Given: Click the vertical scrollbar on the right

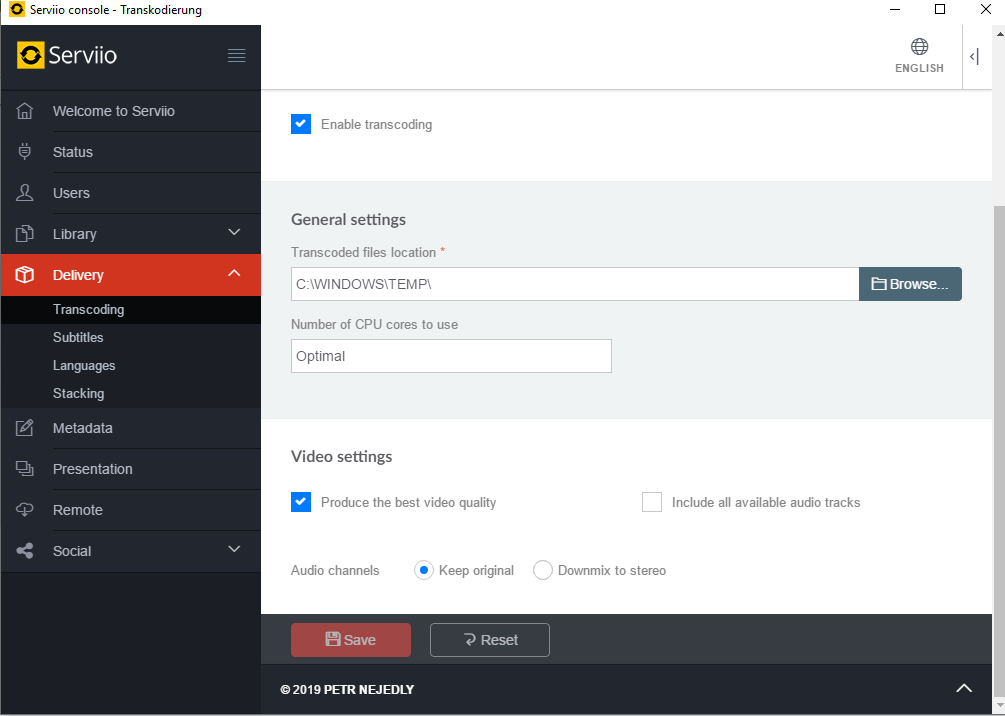Looking at the screenshot, I should (x=999, y=400).
